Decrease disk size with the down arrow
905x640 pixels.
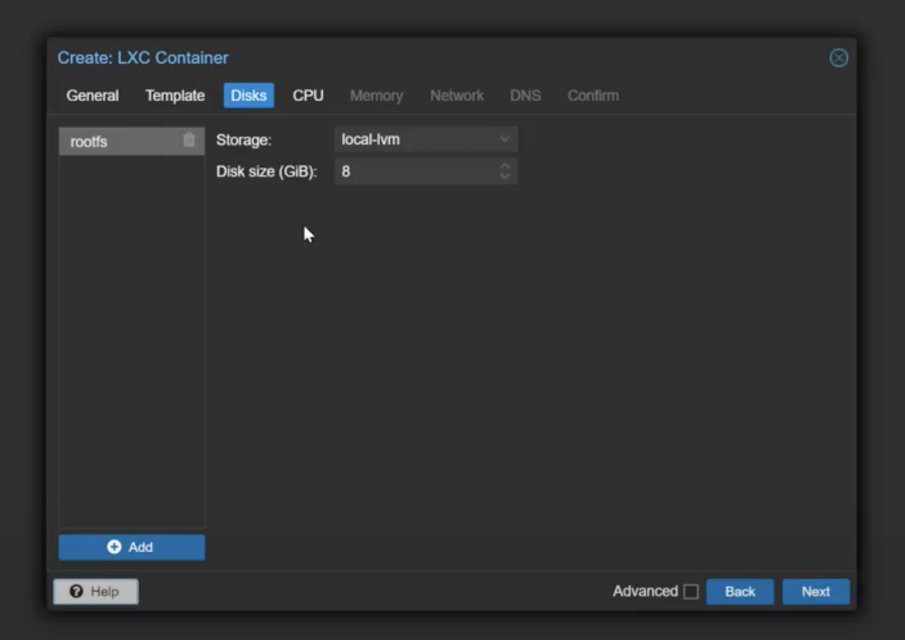coord(505,177)
